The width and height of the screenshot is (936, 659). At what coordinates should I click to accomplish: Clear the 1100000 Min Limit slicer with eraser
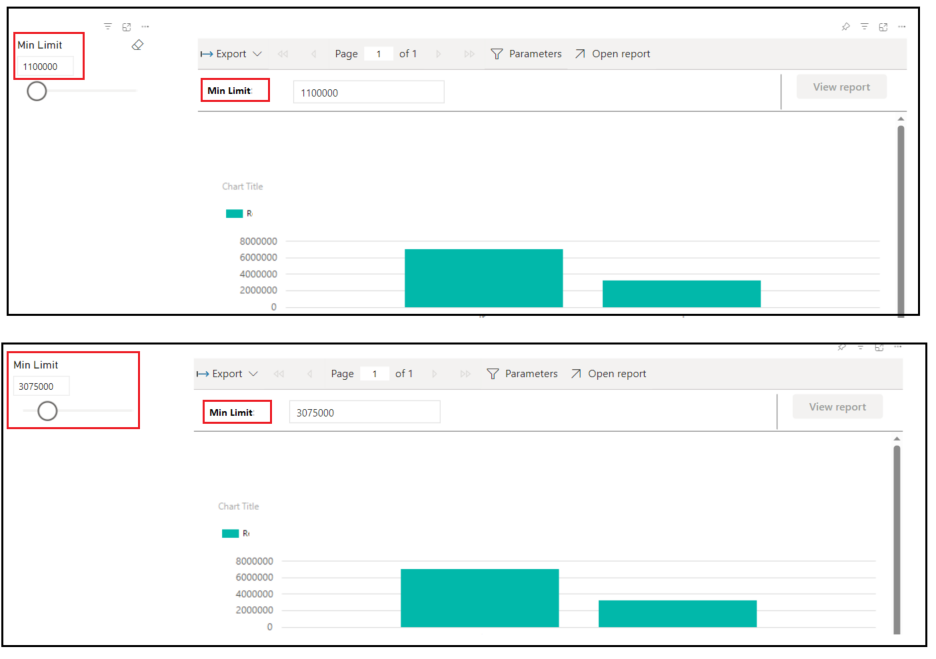[137, 45]
